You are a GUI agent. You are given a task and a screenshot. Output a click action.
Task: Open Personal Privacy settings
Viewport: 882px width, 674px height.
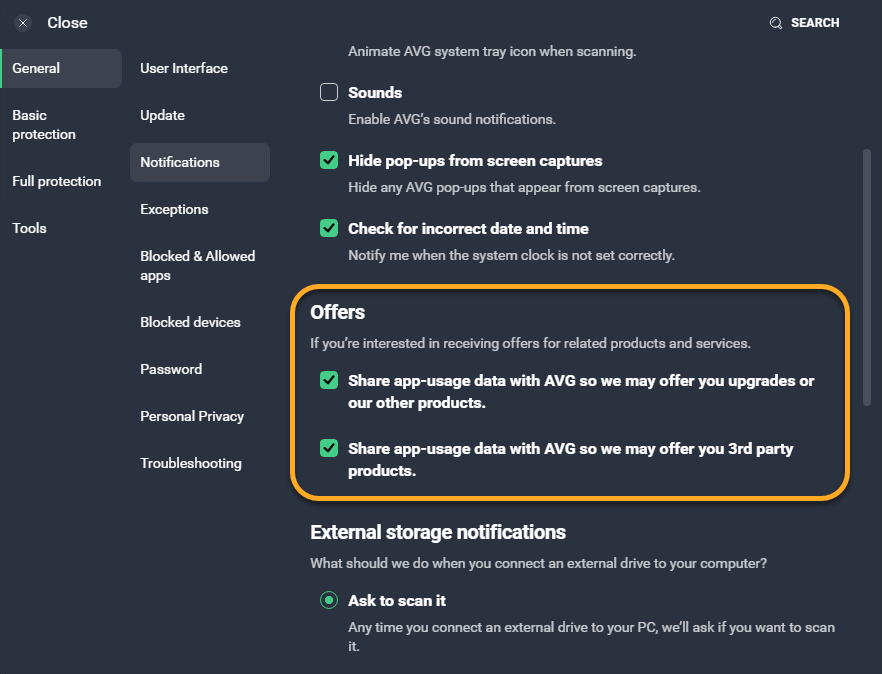(x=192, y=417)
